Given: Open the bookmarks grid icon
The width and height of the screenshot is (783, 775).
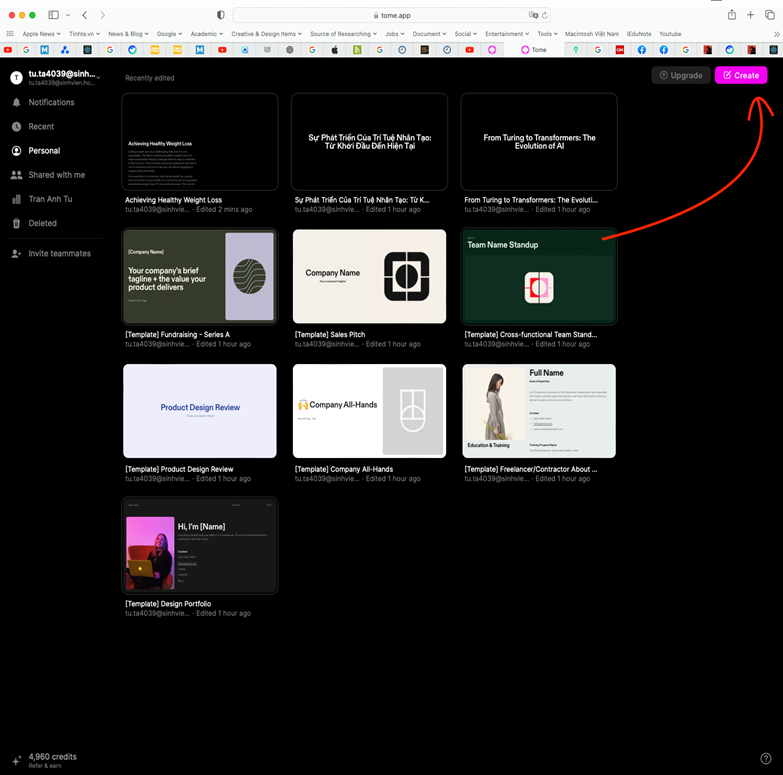Looking at the screenshot, I should (10, 34).
